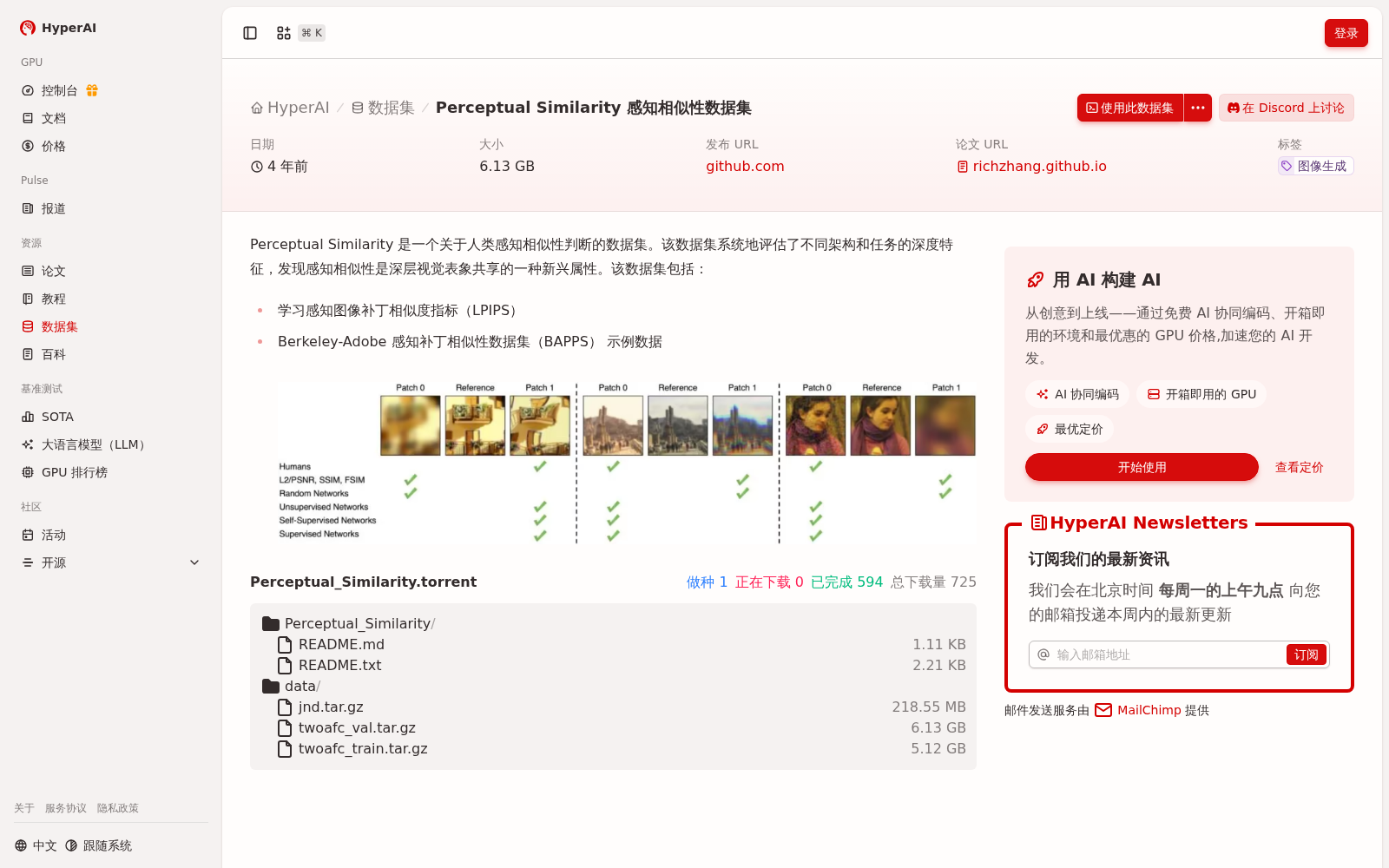
Task: Click the dataset comparison preview image
Action: [x=627, y=463]
